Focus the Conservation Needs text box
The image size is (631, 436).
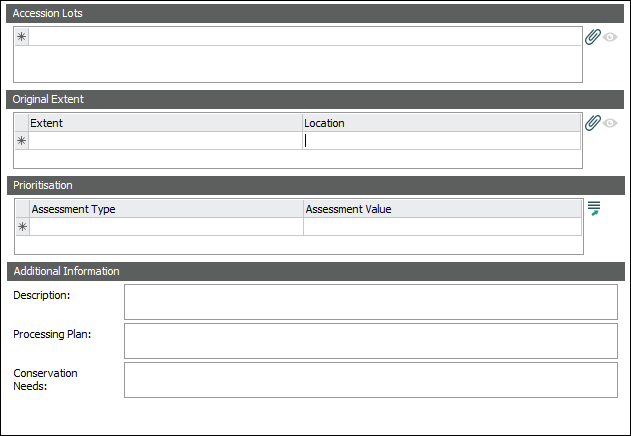[x=370, y=379]
